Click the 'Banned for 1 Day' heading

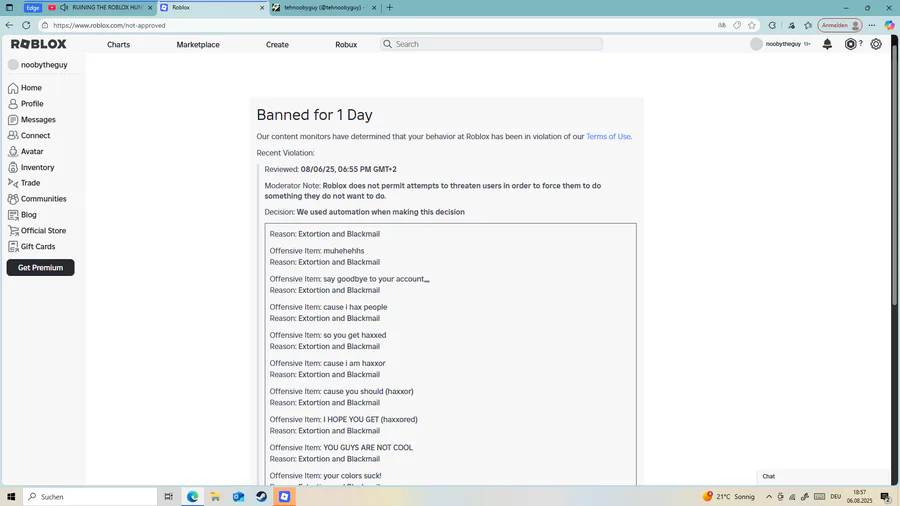315,115
